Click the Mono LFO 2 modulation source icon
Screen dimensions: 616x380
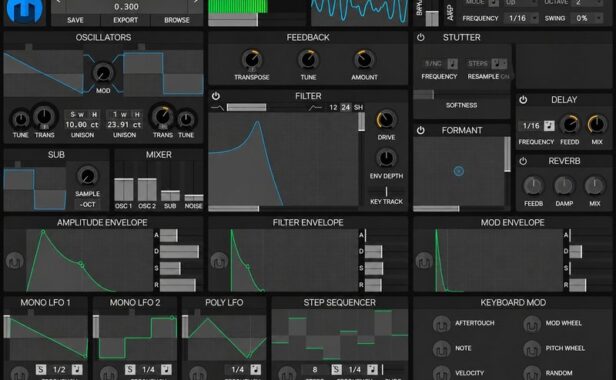point(108,373)
